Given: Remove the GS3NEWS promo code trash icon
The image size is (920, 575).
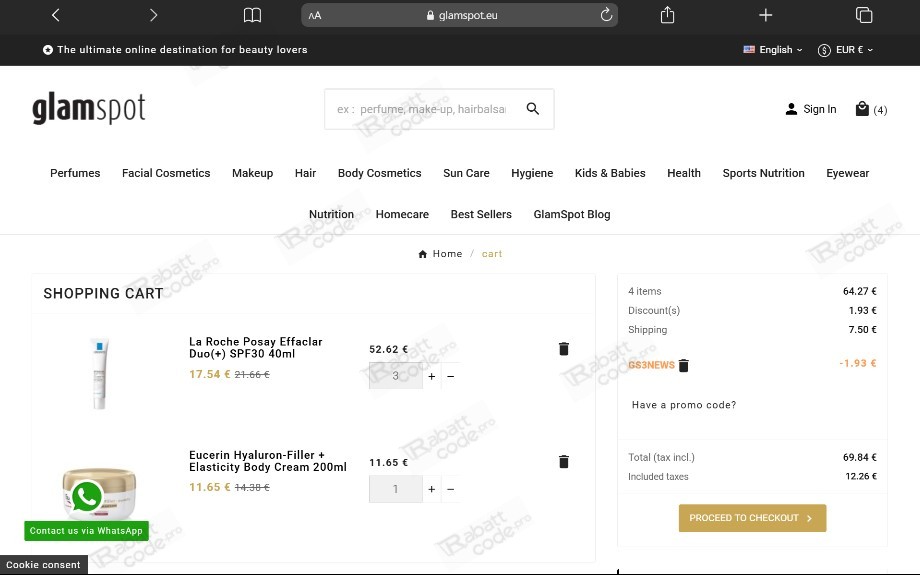Looking at the screenshot, I should [684, 366].
